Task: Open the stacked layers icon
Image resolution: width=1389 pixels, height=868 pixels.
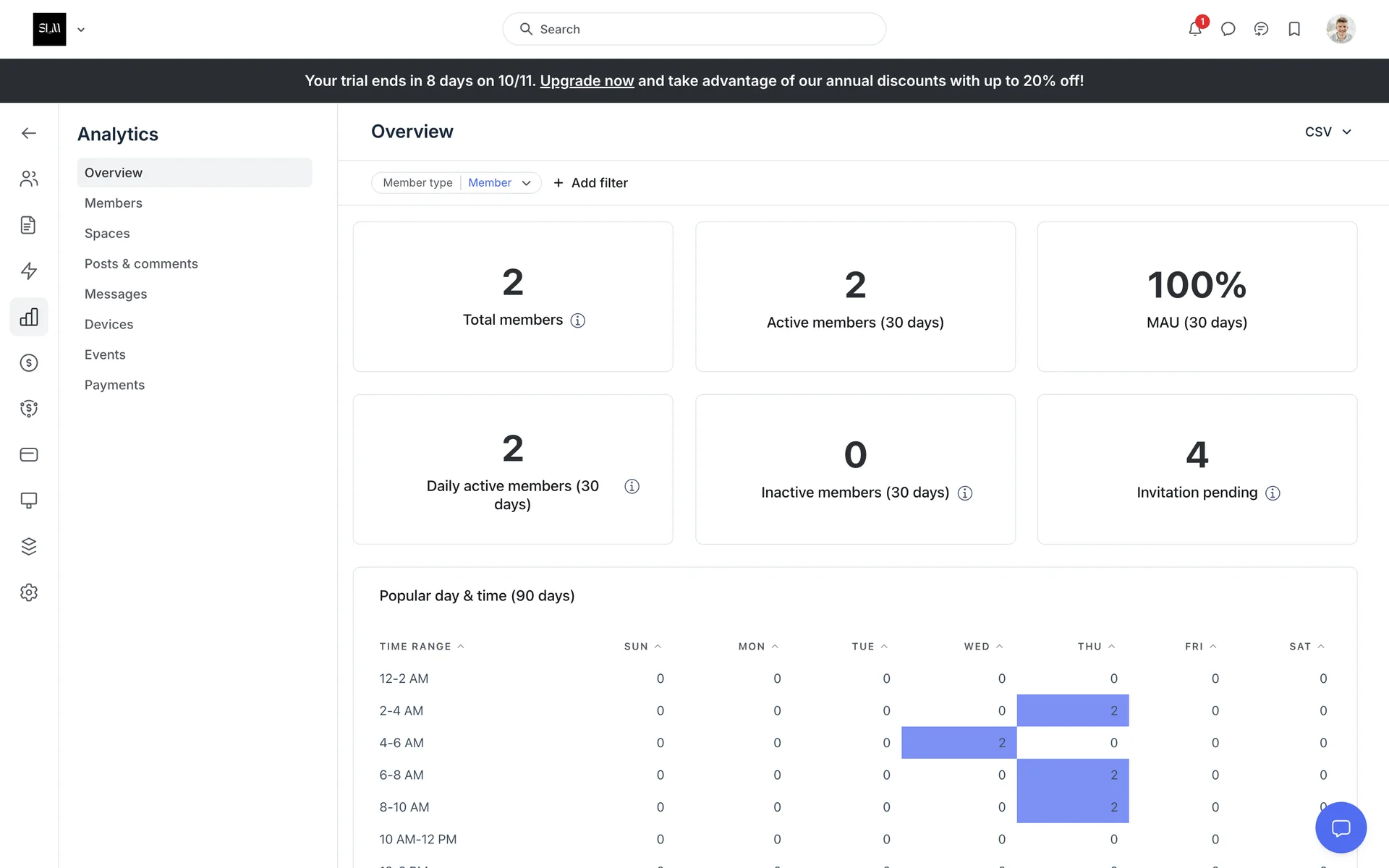Action: 29,546
